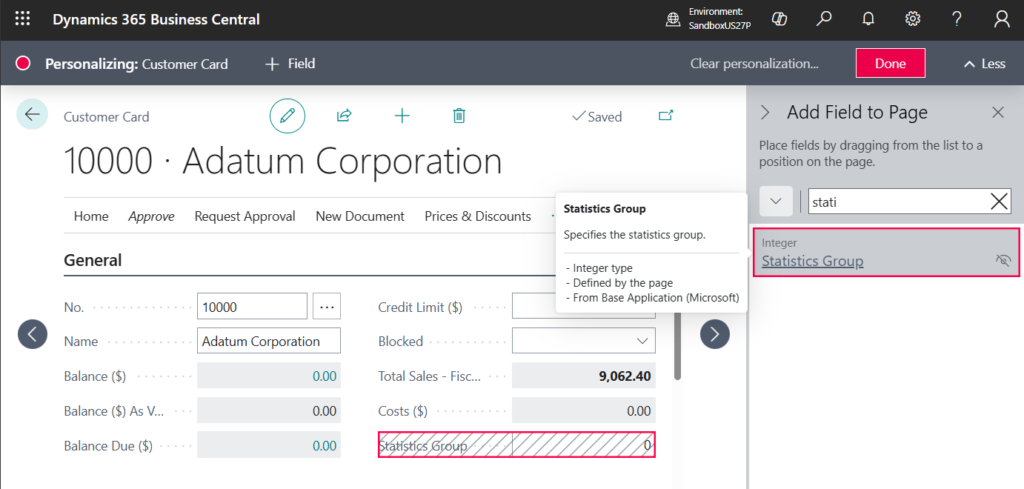1024x489 pixels.
Task: Open search with the magnifying glass icon
Action: tap(824, 19)
